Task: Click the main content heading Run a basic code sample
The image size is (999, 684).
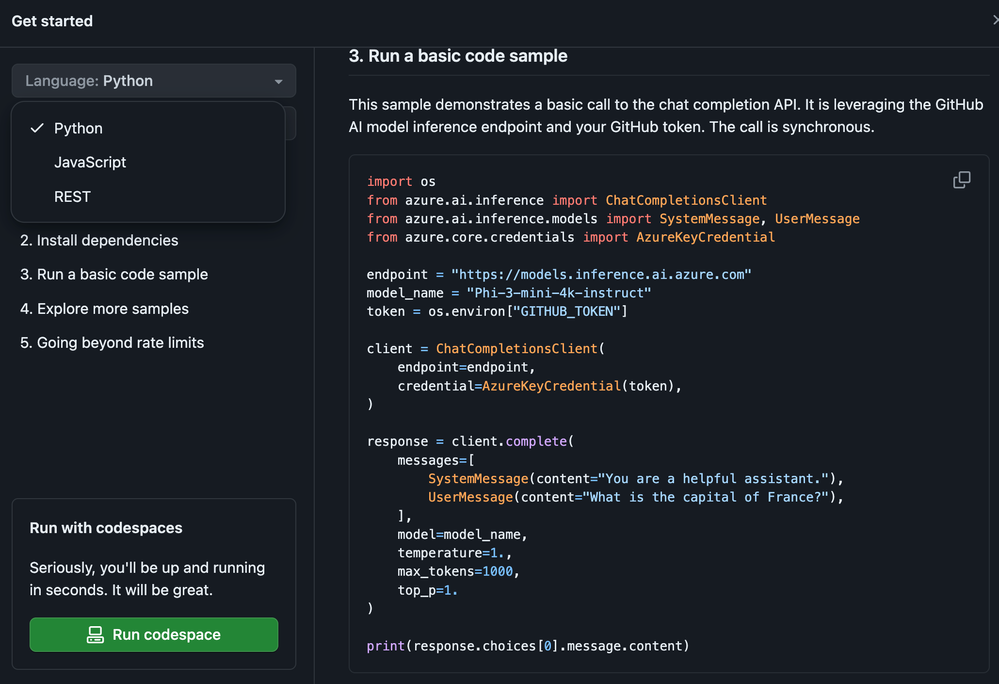Action: click(458, 57)
